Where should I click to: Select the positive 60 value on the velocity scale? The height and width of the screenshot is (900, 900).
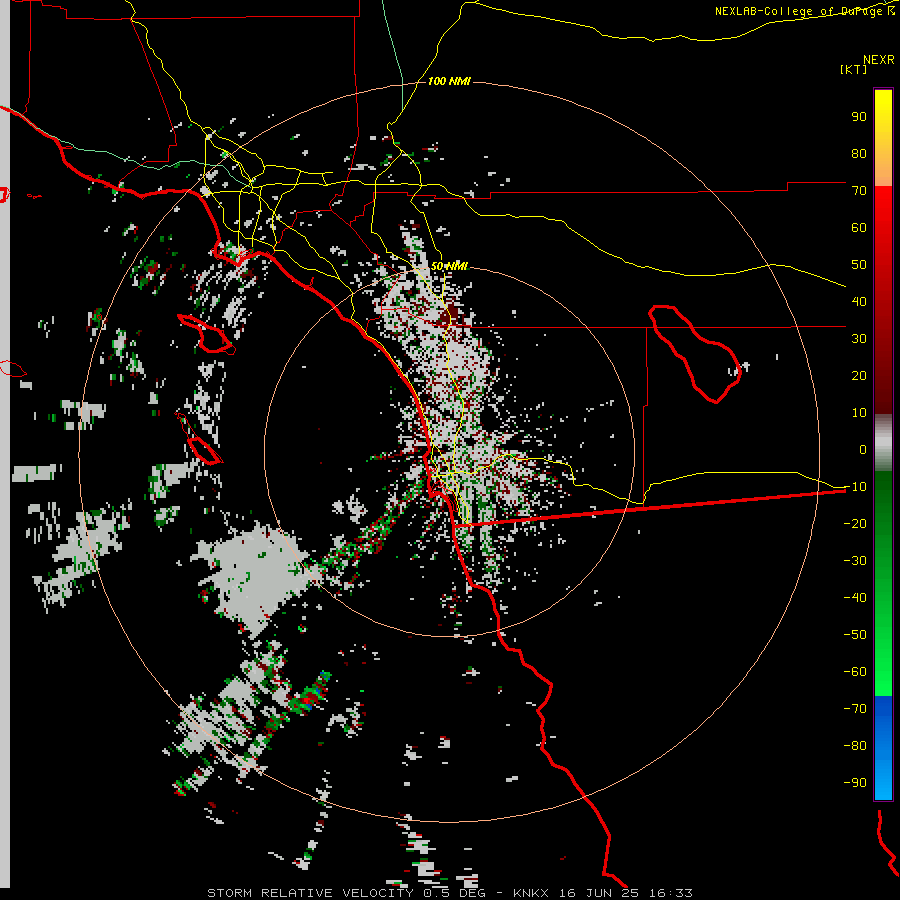(x=859, y=227)
